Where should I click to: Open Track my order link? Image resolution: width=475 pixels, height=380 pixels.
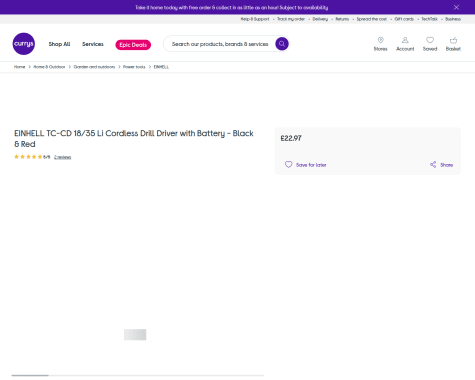[291, 19]
